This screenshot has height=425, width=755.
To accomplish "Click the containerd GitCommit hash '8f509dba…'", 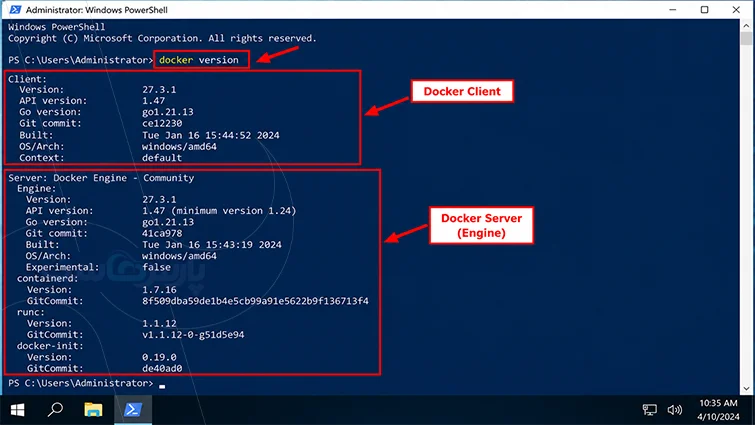I will point(255,301).
